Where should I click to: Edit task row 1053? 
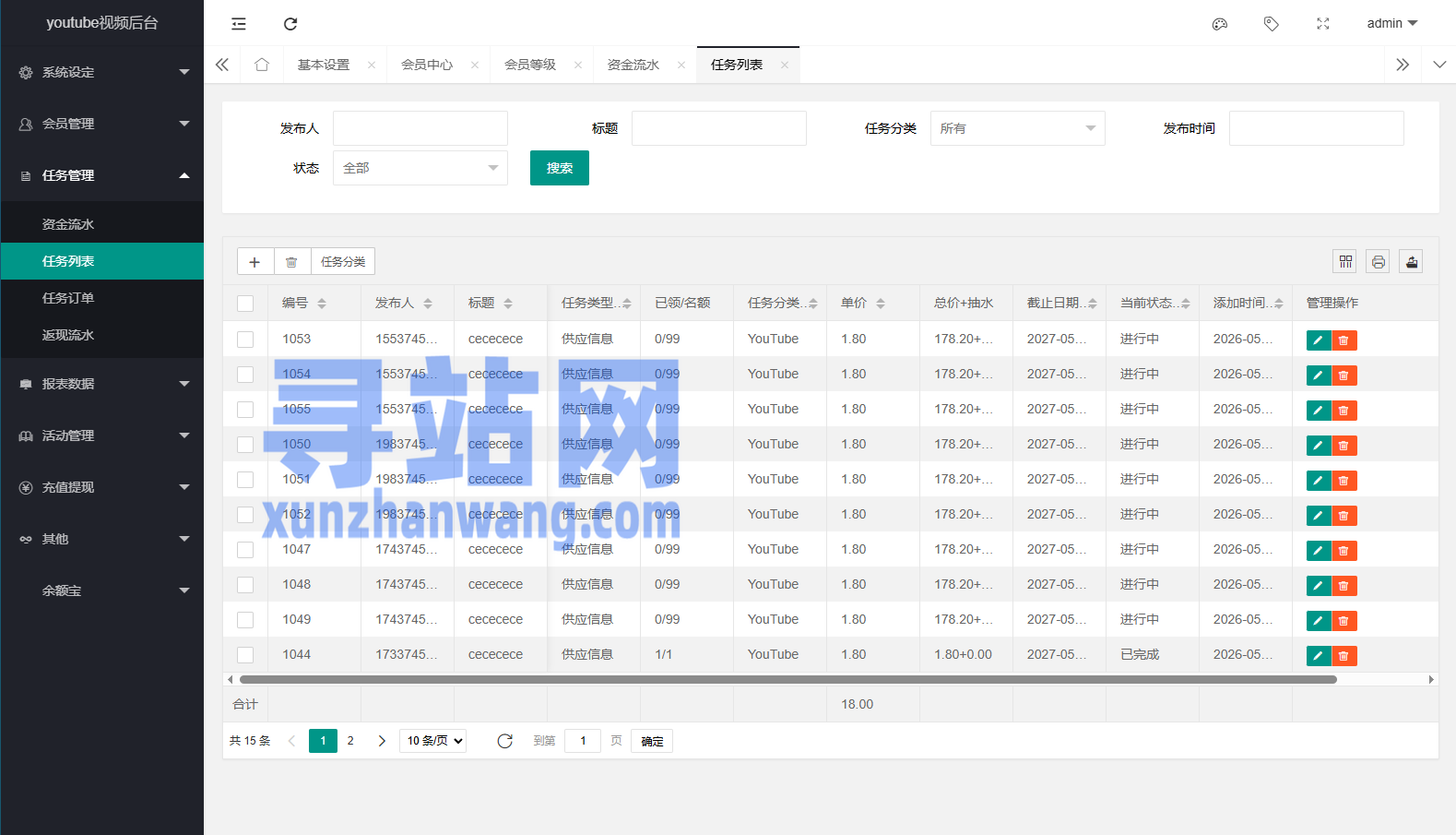1319,340
